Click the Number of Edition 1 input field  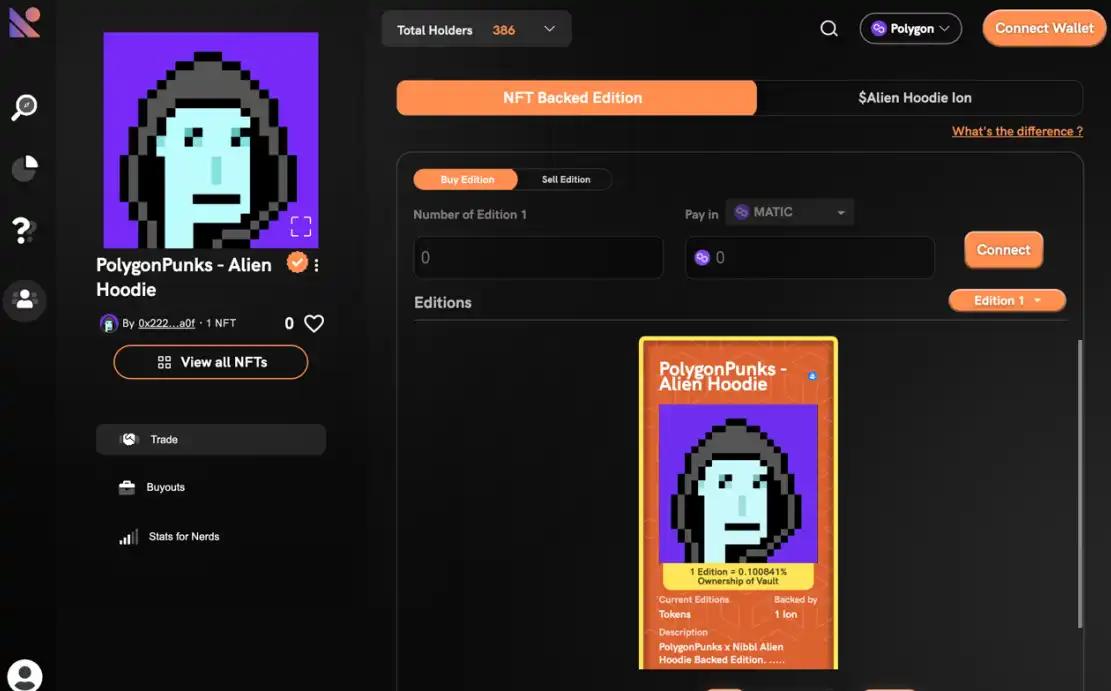click(x=538, y=258)
